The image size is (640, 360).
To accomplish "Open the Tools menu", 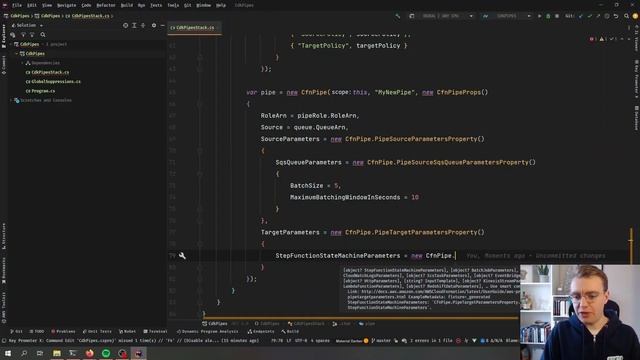I will (x=173, y=5).
